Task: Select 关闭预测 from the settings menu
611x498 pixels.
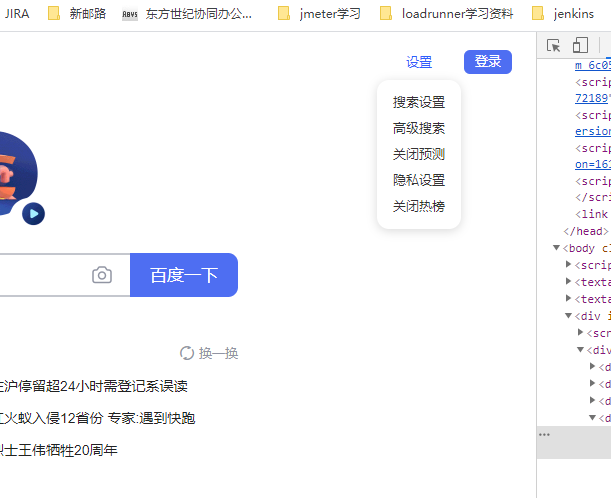Action: (x=419, y=154)
